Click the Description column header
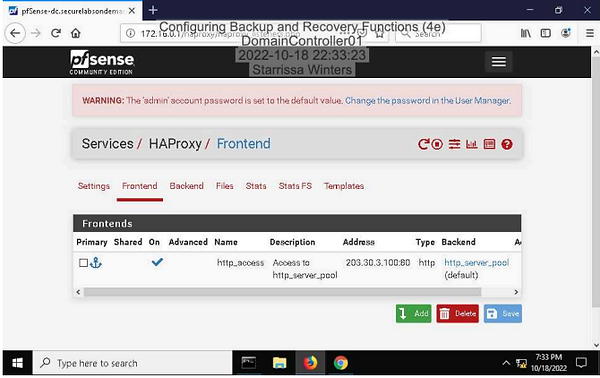The image size is (600, 378). pos(292,242)
